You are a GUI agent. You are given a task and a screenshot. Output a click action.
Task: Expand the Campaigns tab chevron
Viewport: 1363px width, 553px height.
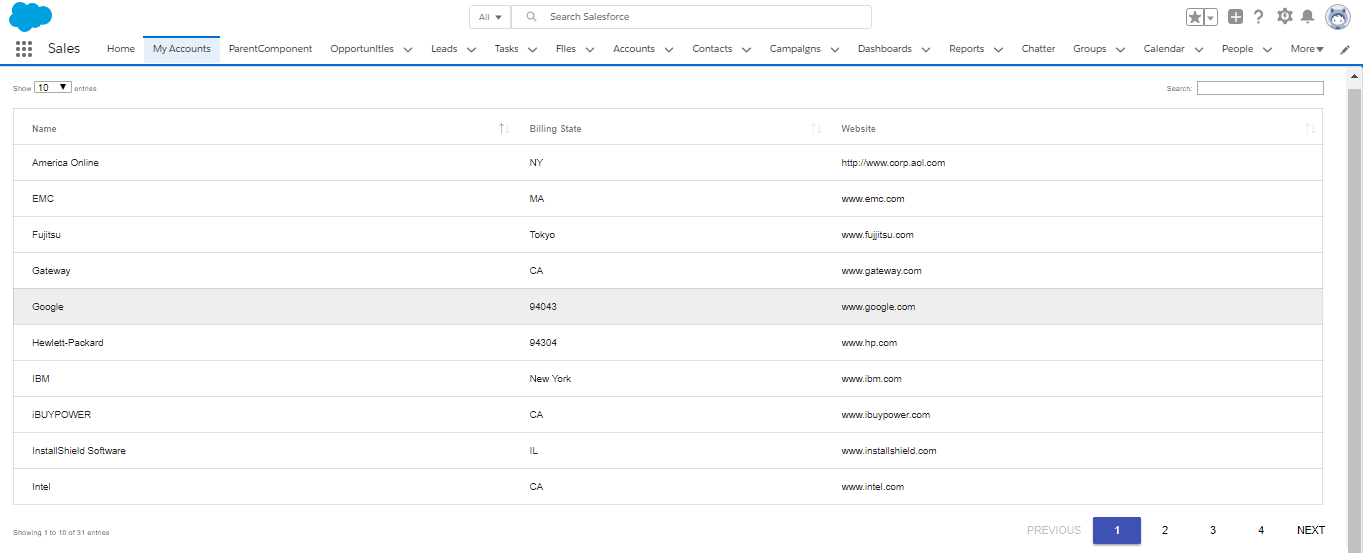[x=835, y=49]
